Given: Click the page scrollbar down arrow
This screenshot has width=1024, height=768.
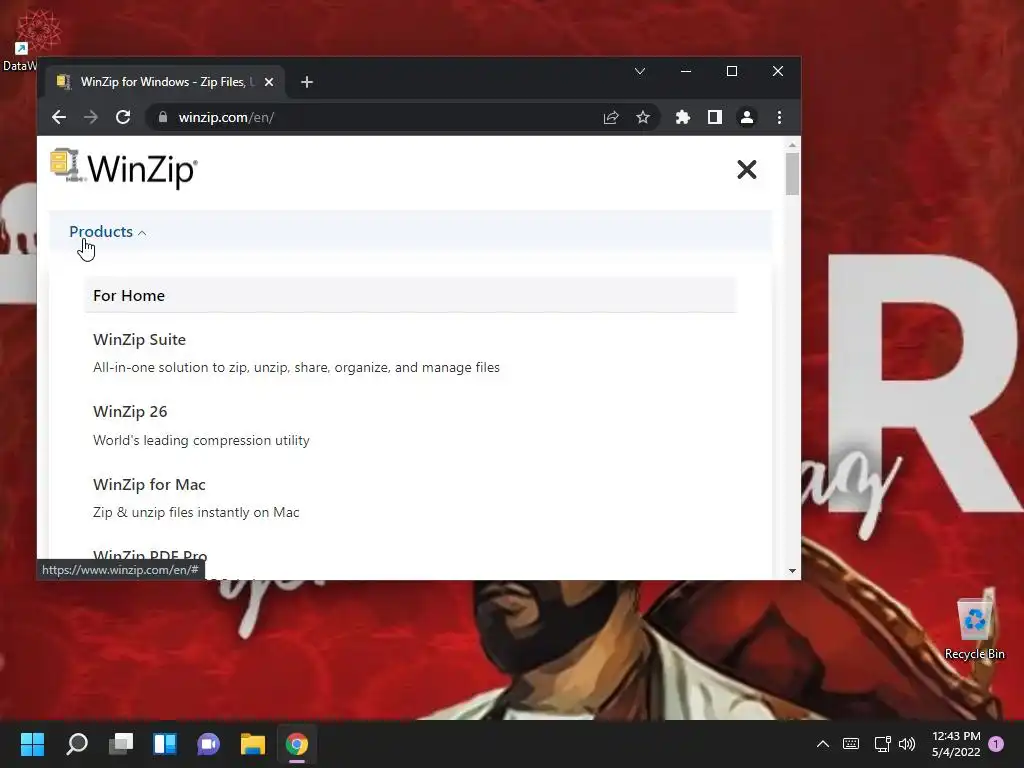Looking at the screenshot, I should click(792, 571).
